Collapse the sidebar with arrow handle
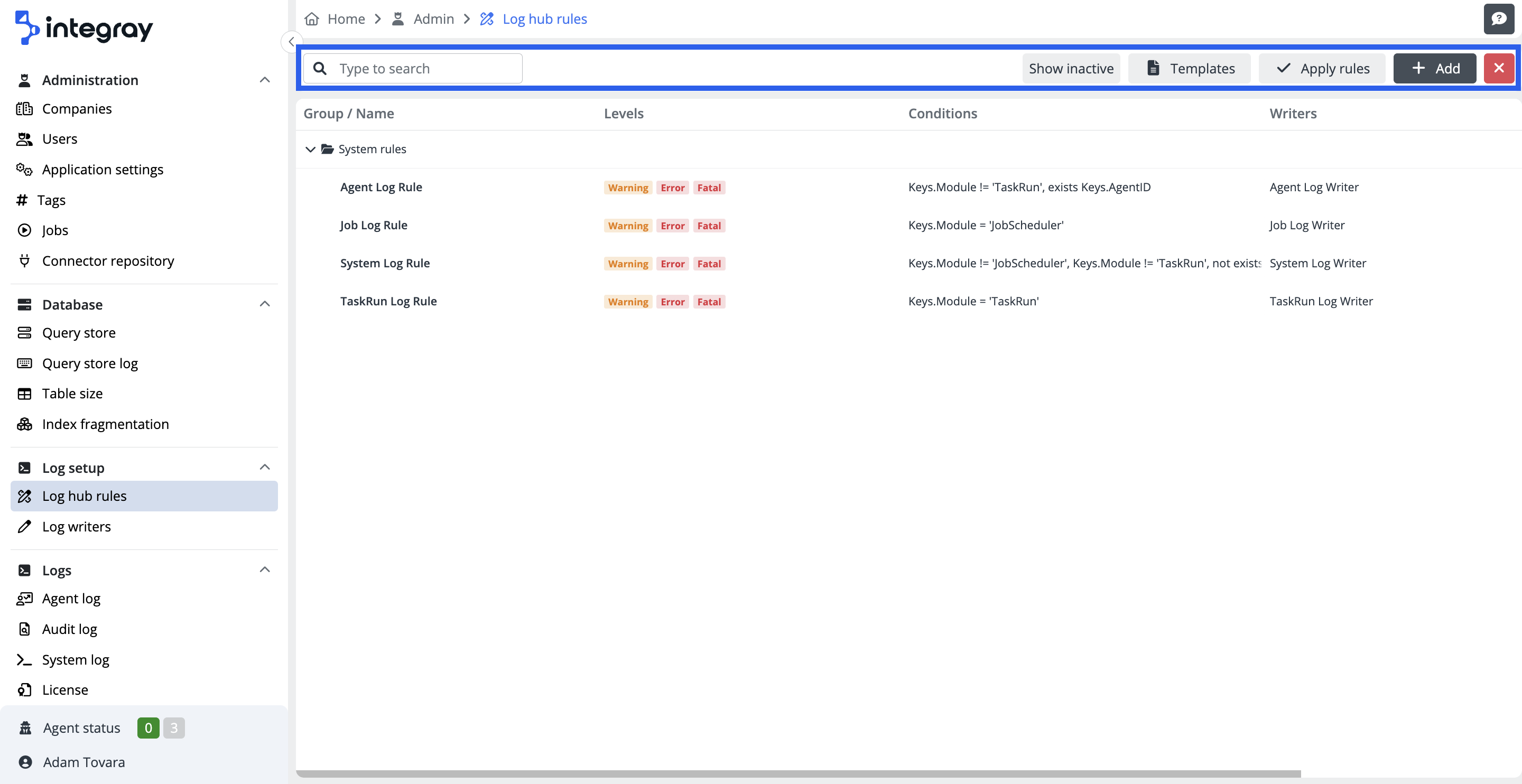Viewport: 1522px width, 784px height. [x=291, y=42]
